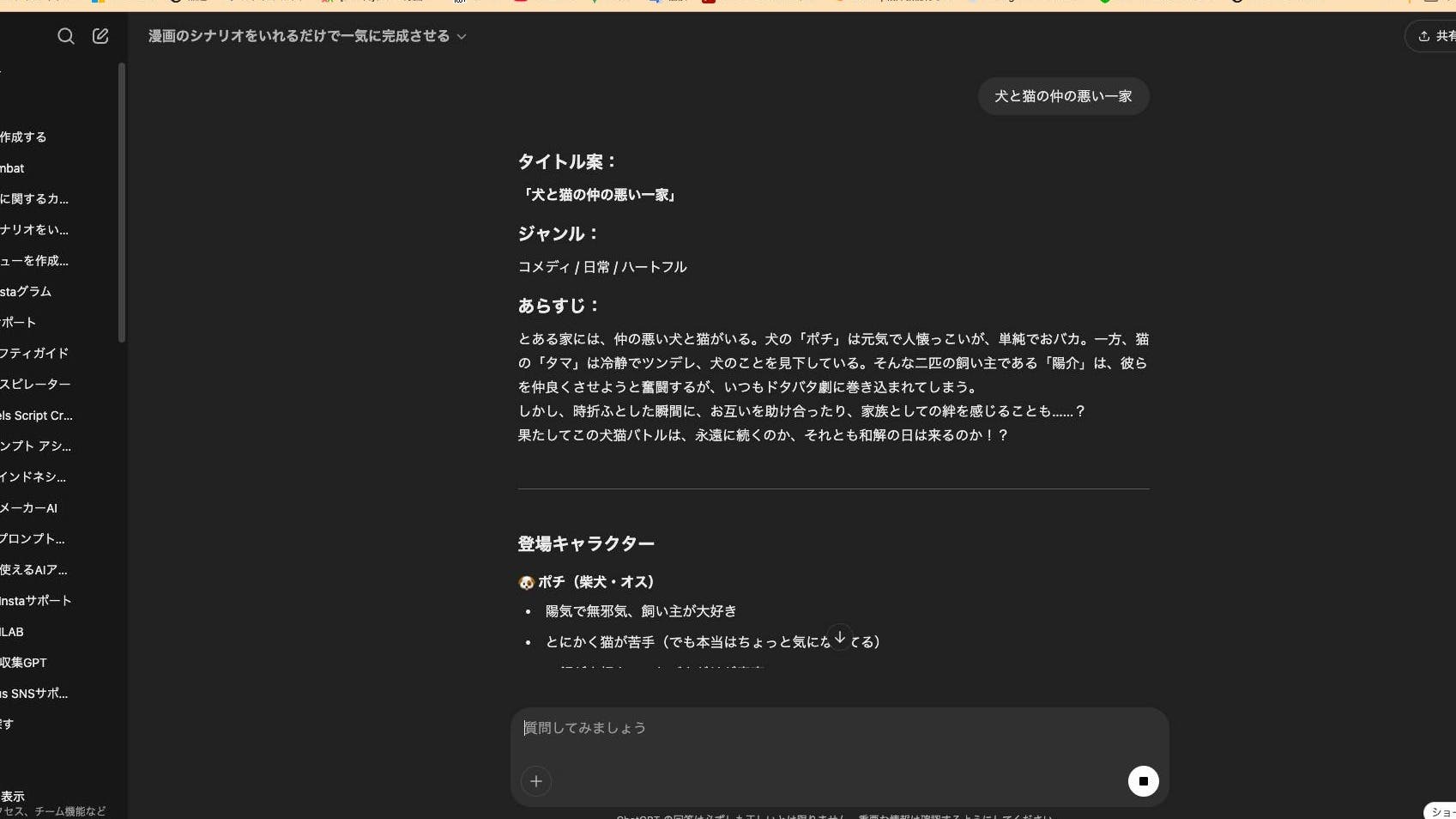Click the plus attachment button
This screenshot has width=1456, height=819.
[536, 781]
